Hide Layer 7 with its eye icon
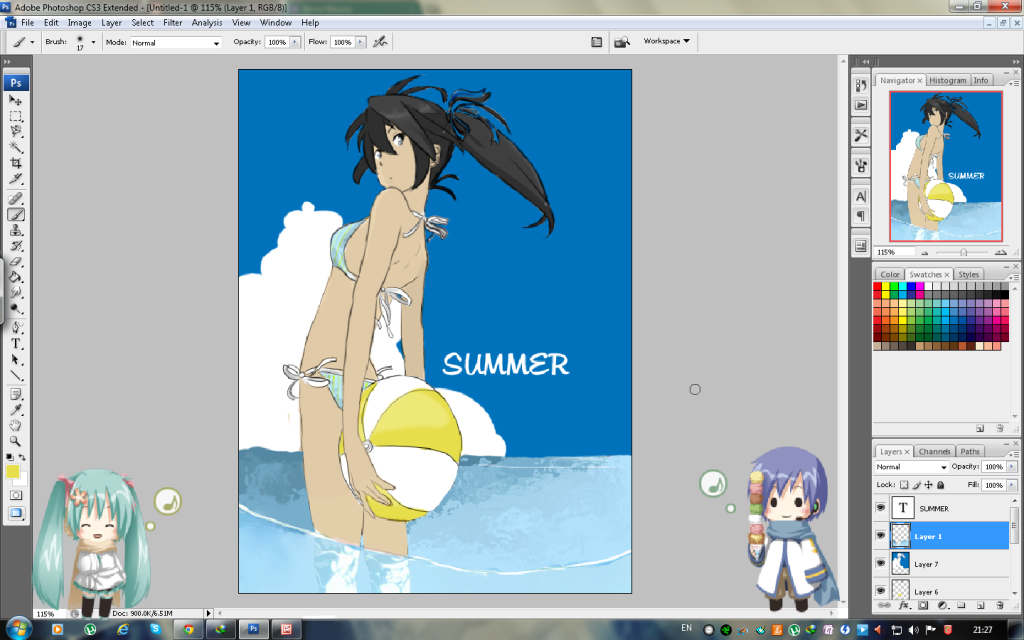Screen dimensions: 1024x640 (x=880, y=564)
